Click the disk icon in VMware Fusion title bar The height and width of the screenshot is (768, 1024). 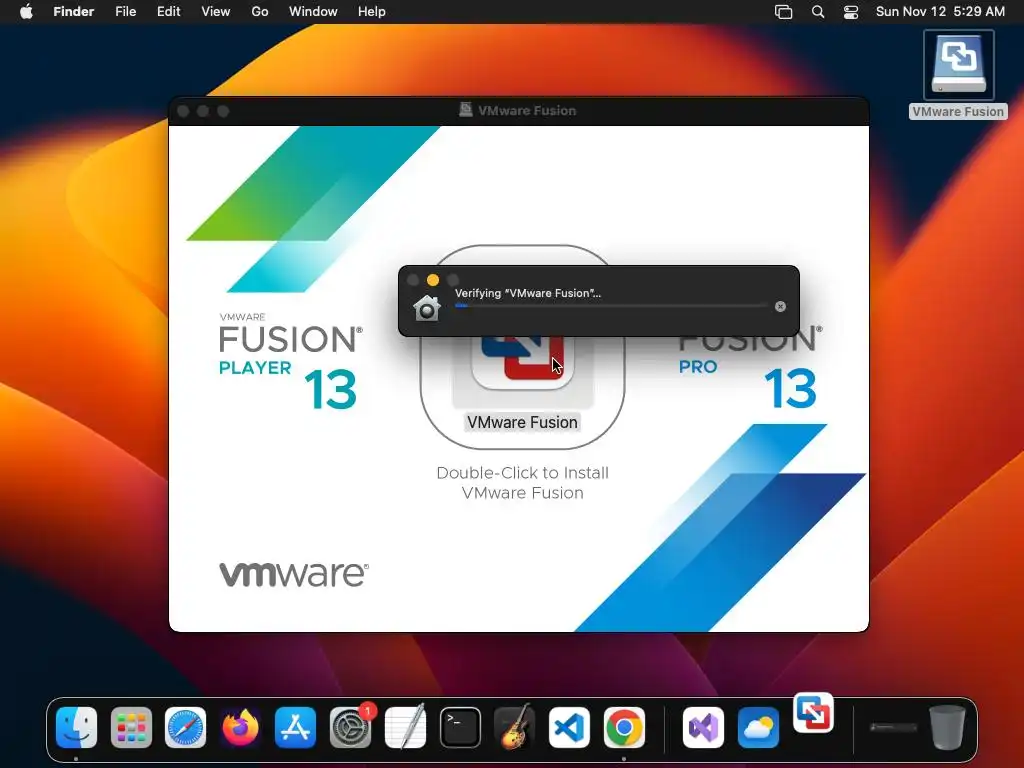(466, 110)
